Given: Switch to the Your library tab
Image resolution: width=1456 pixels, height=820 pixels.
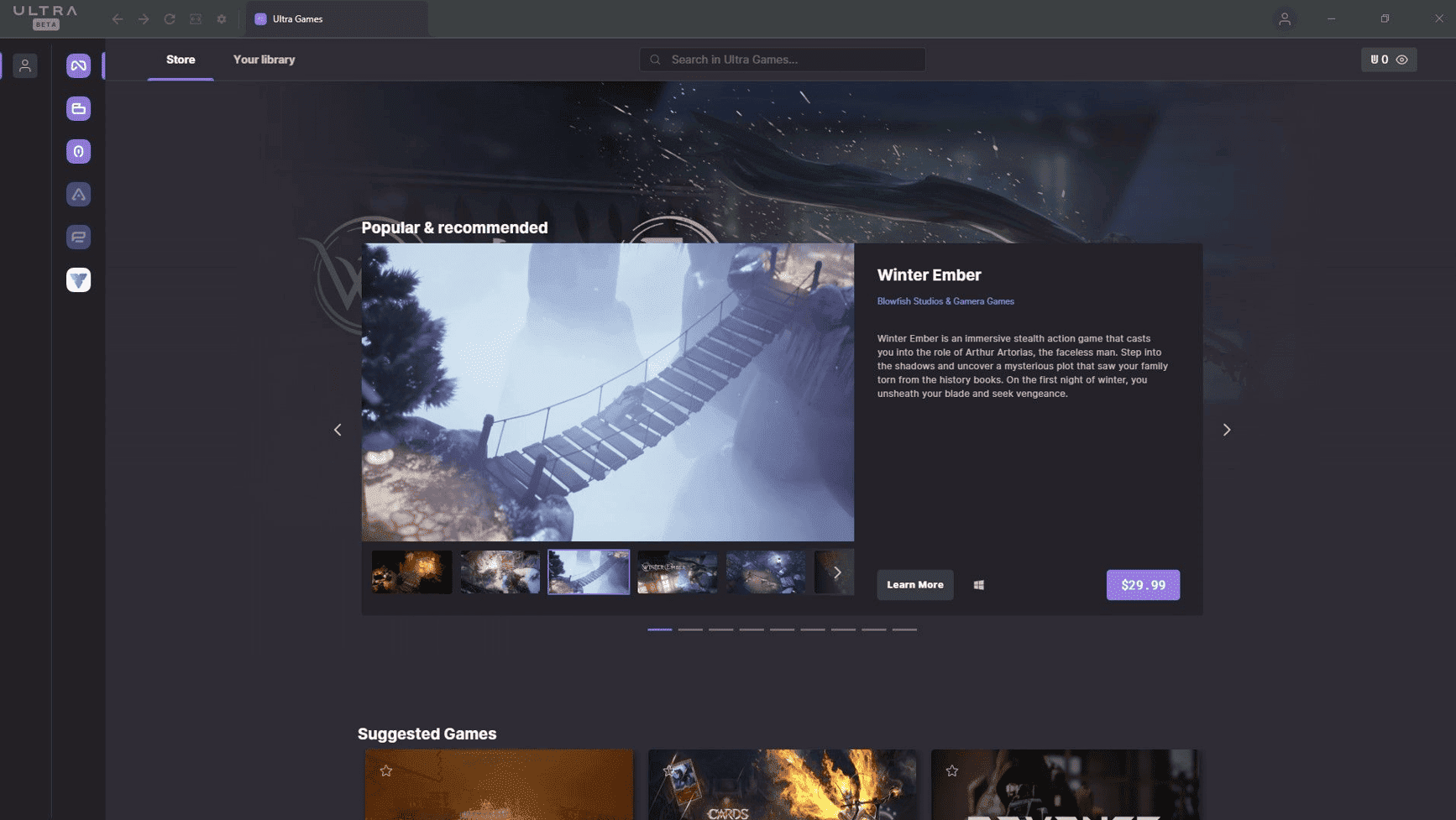Looking at the screenshot, I should pyautogui.click(x=264, y=60).
